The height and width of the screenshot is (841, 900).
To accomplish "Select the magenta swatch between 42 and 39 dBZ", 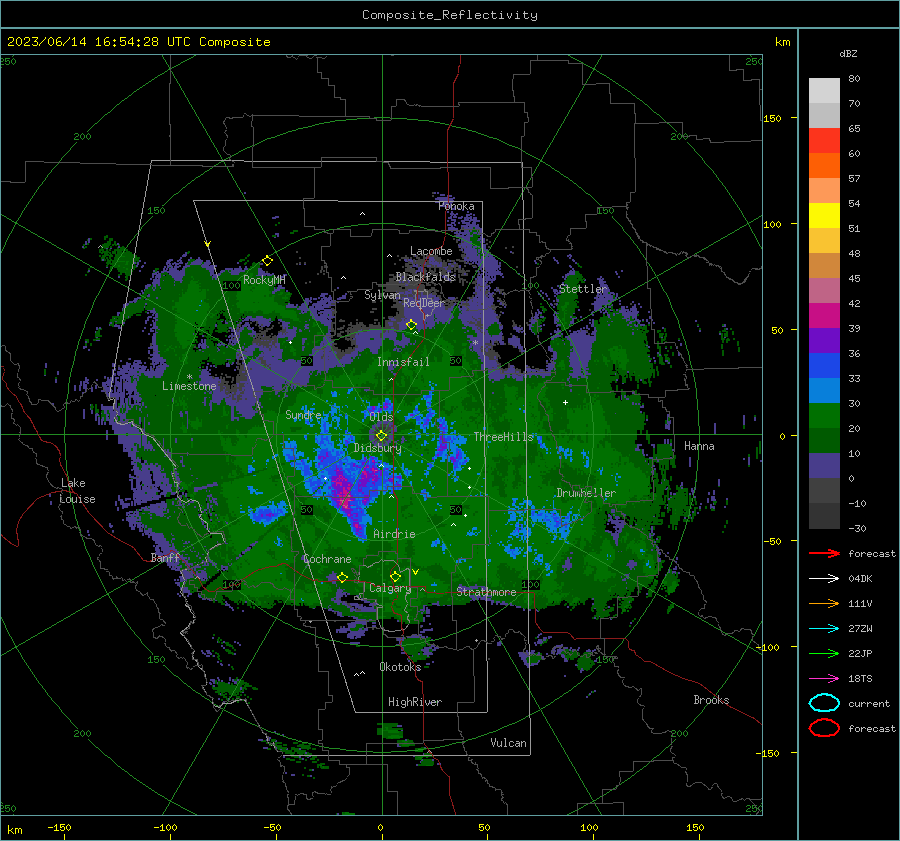I will (824, 316).
